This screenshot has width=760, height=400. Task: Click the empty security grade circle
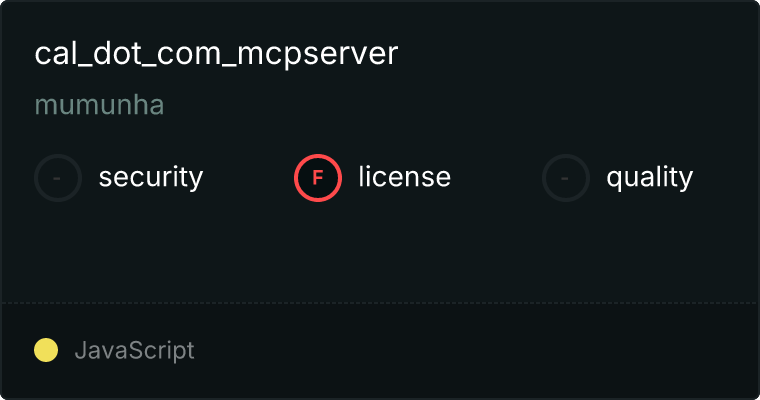58,178
